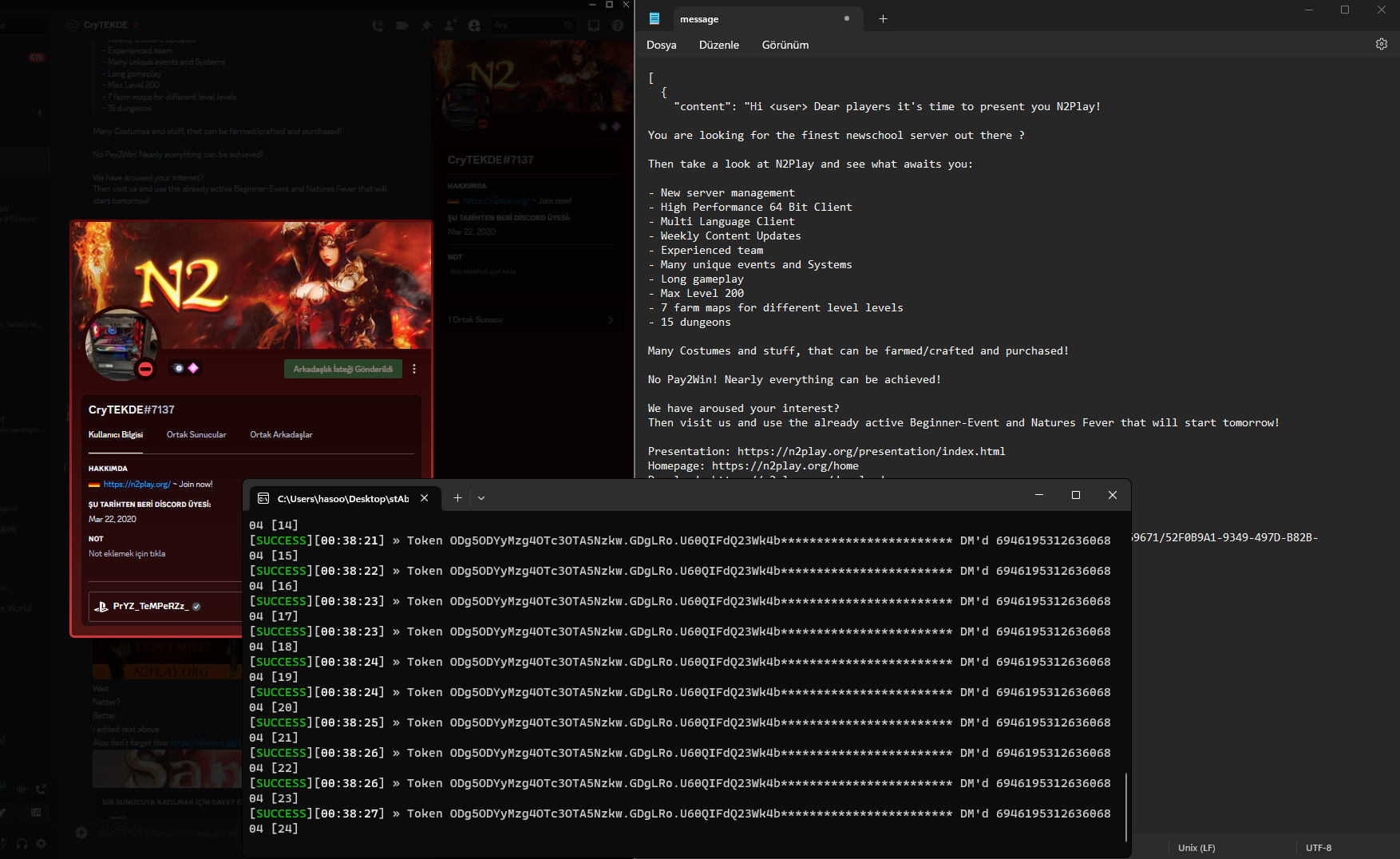Open Notepad settings gear icon
Screen dimensions: 1400x859
click(1382, 45)
